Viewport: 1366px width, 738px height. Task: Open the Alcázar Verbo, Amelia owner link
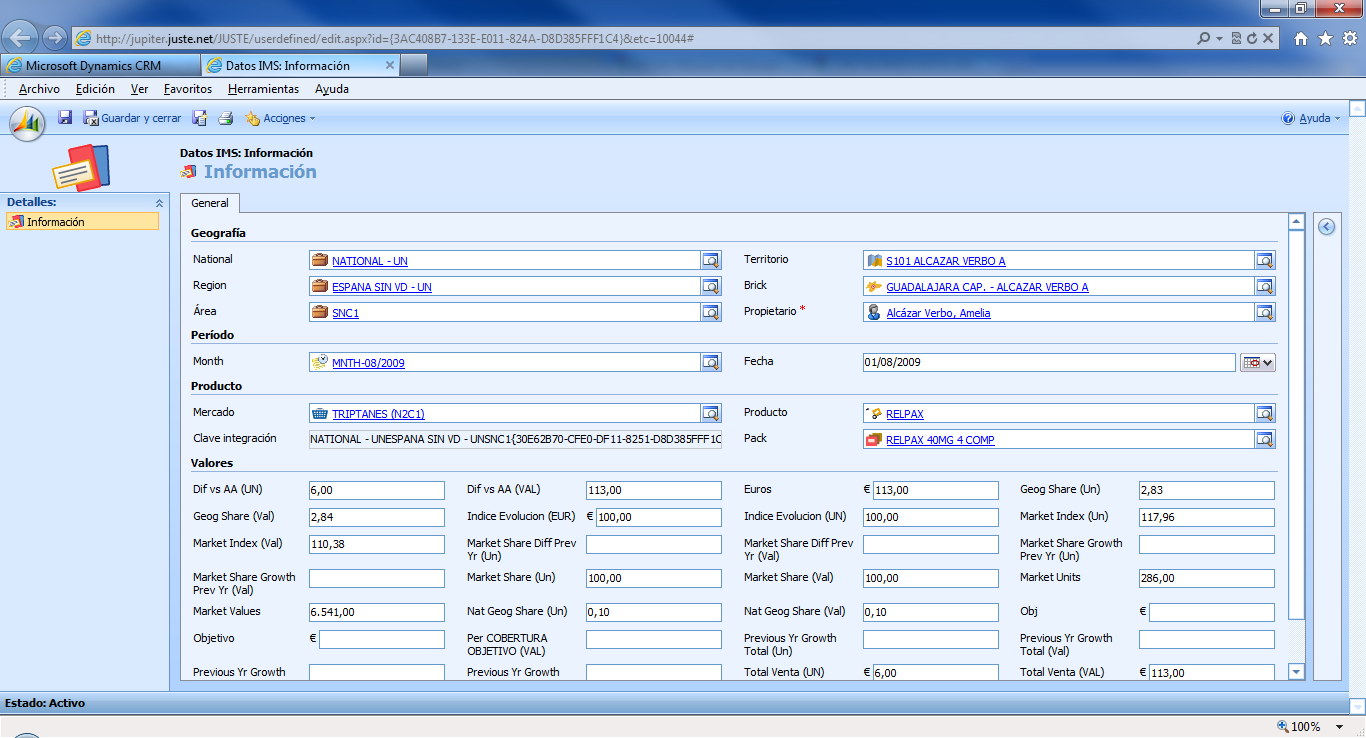[x=938, y=313]
